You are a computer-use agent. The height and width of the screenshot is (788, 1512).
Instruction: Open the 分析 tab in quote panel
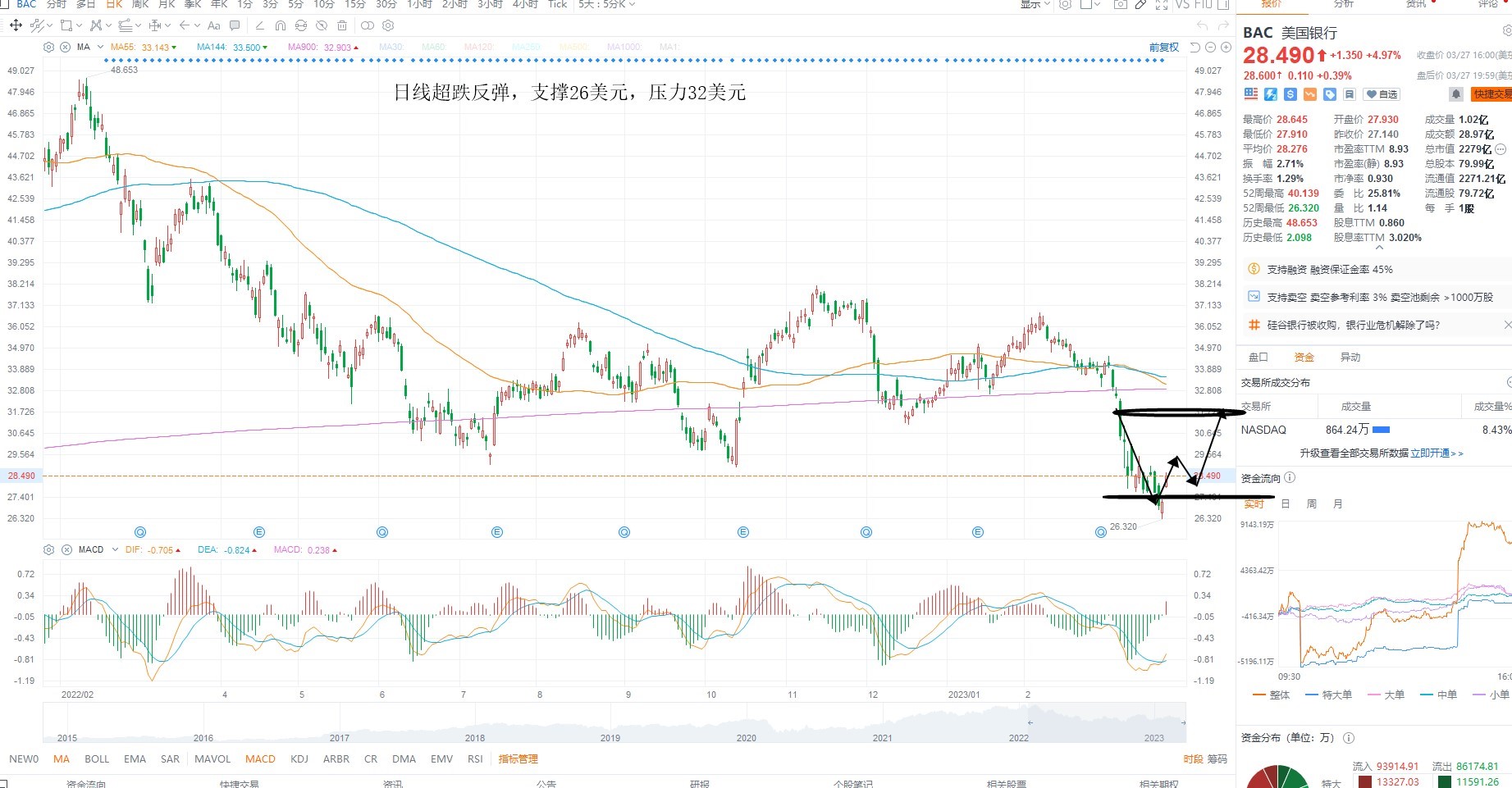click(x=1344, y=4)
